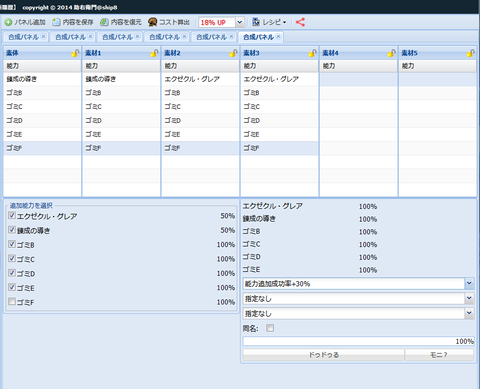The width and height of the screenshot is (480, 389).
Task: Click 内容を復元 restore contents button
Action: [x=121, y=22]
